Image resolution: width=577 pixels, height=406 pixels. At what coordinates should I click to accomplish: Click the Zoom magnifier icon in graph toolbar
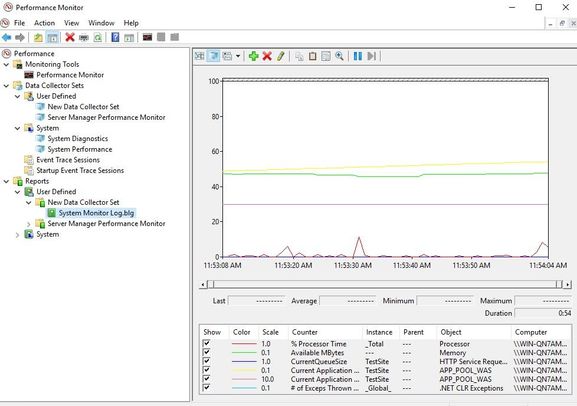click(339, 56)
